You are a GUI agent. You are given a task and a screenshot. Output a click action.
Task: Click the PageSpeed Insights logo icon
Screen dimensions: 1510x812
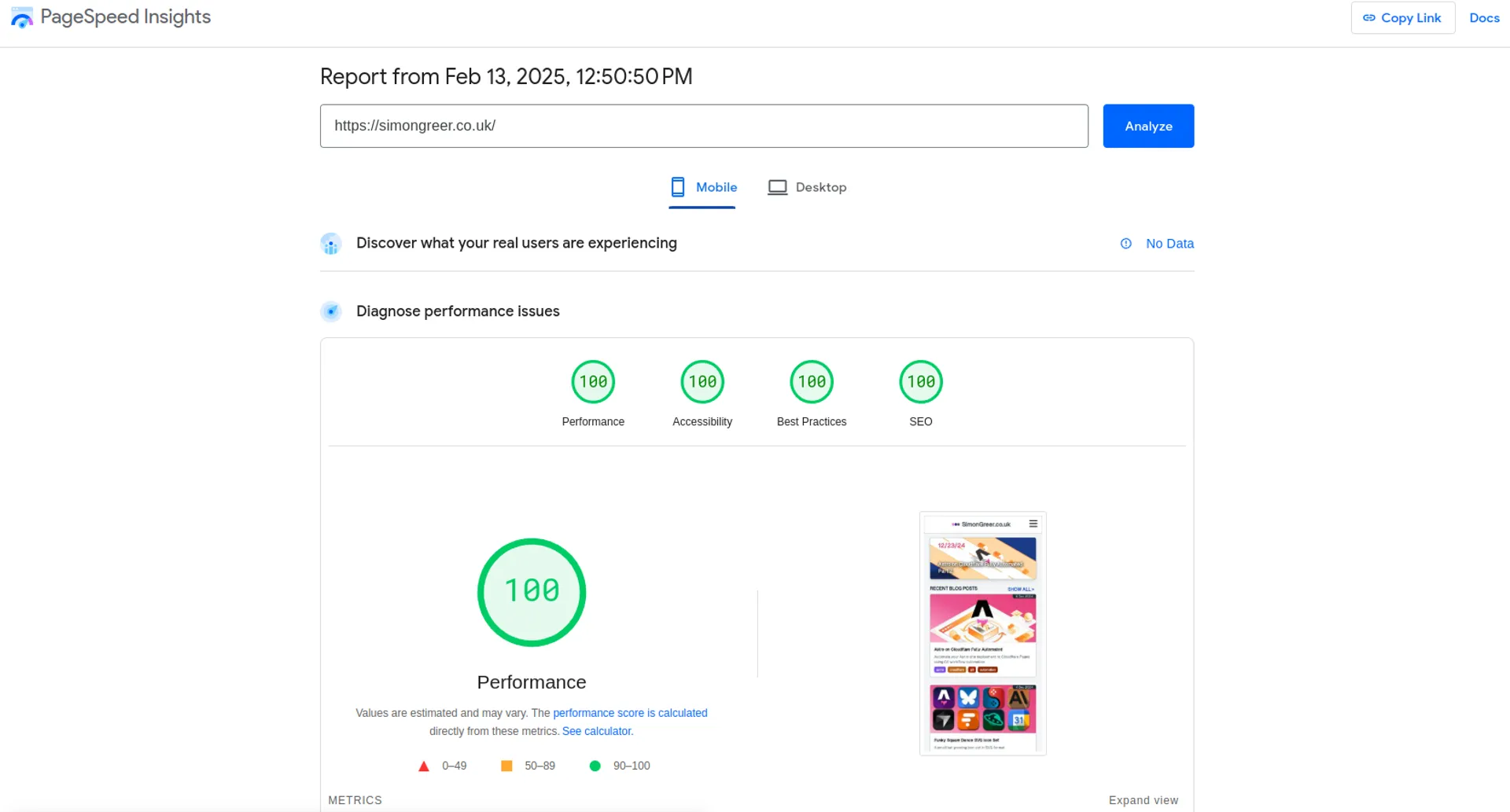(x=21, y=17)
